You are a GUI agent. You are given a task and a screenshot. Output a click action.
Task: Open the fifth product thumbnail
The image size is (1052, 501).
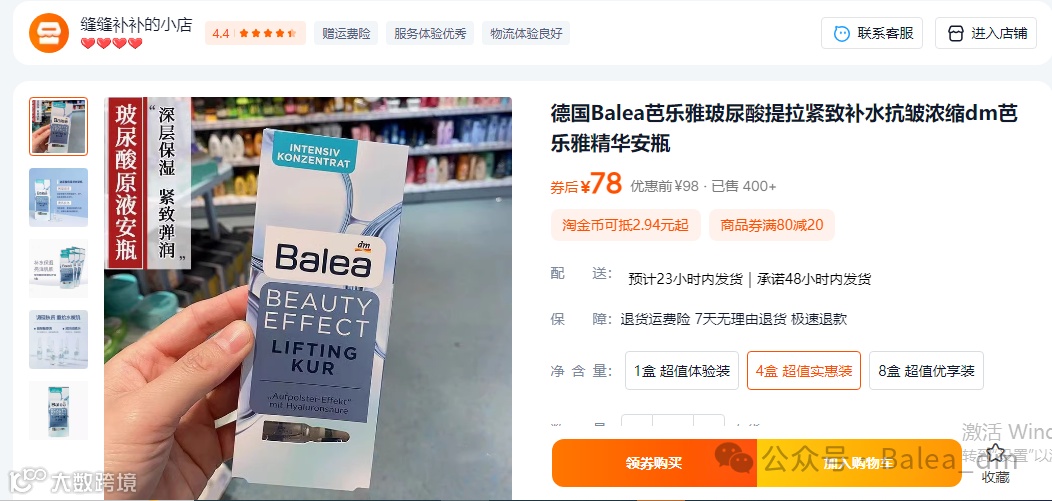[x=58, y=410]
